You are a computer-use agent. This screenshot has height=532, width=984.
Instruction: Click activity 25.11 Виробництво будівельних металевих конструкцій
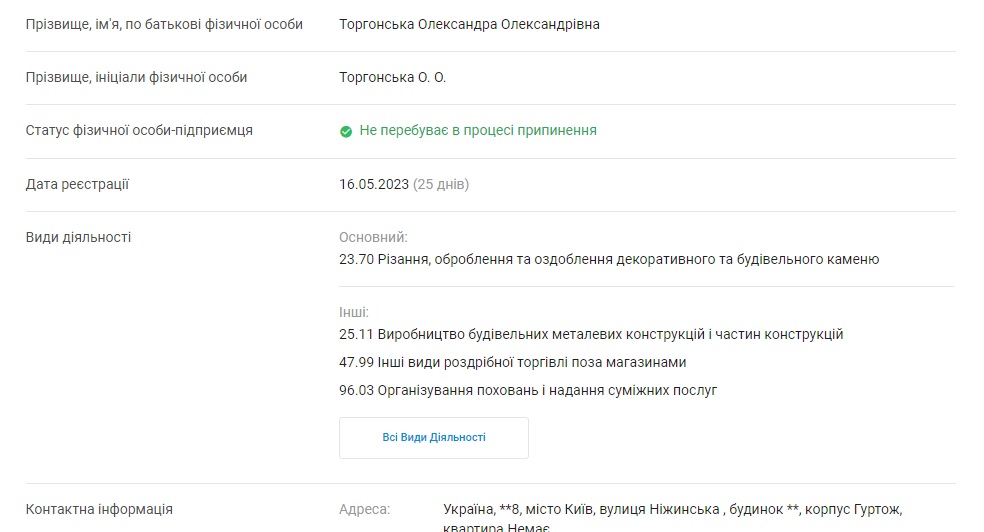591,334
